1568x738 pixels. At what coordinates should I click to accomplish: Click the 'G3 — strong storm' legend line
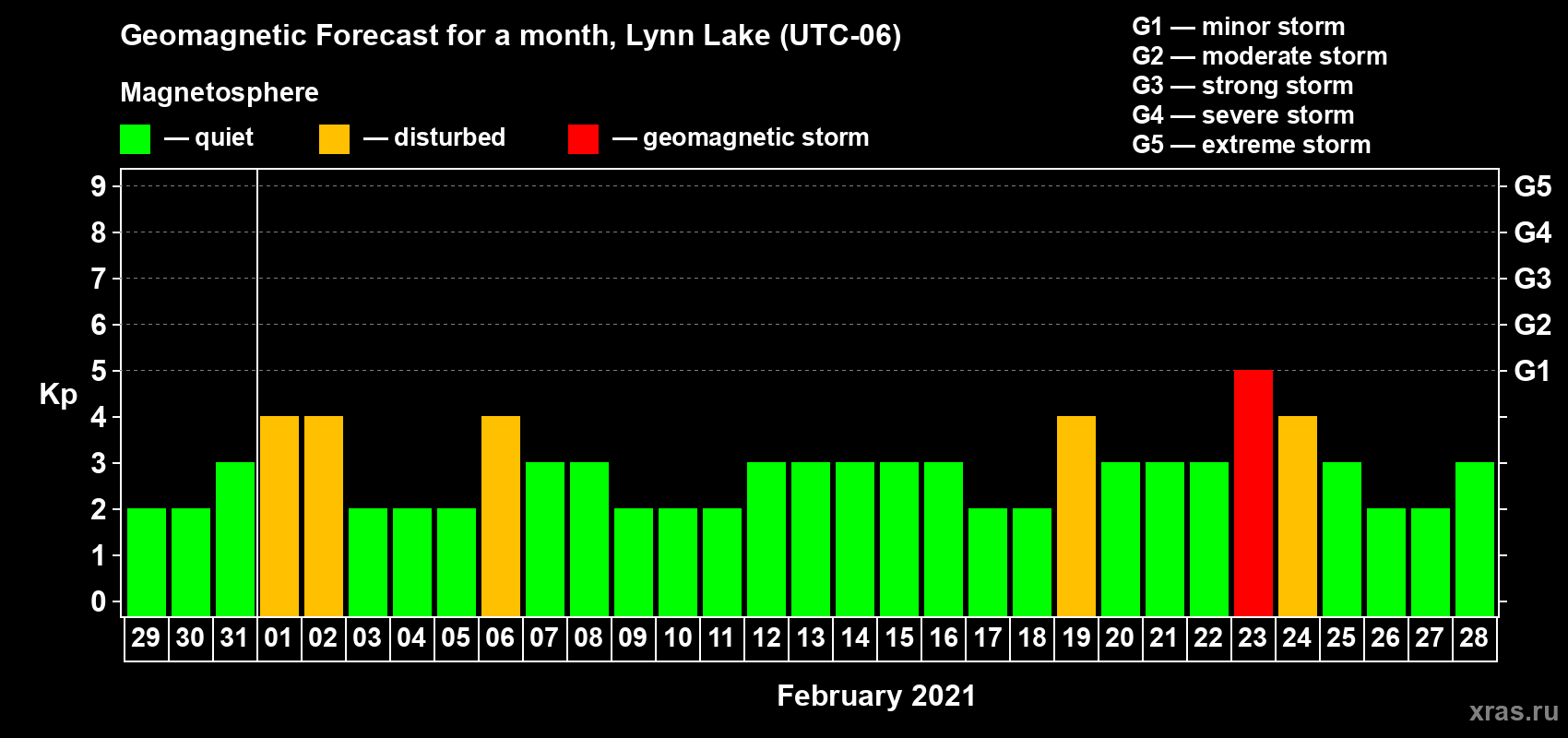coord(1242,86)
